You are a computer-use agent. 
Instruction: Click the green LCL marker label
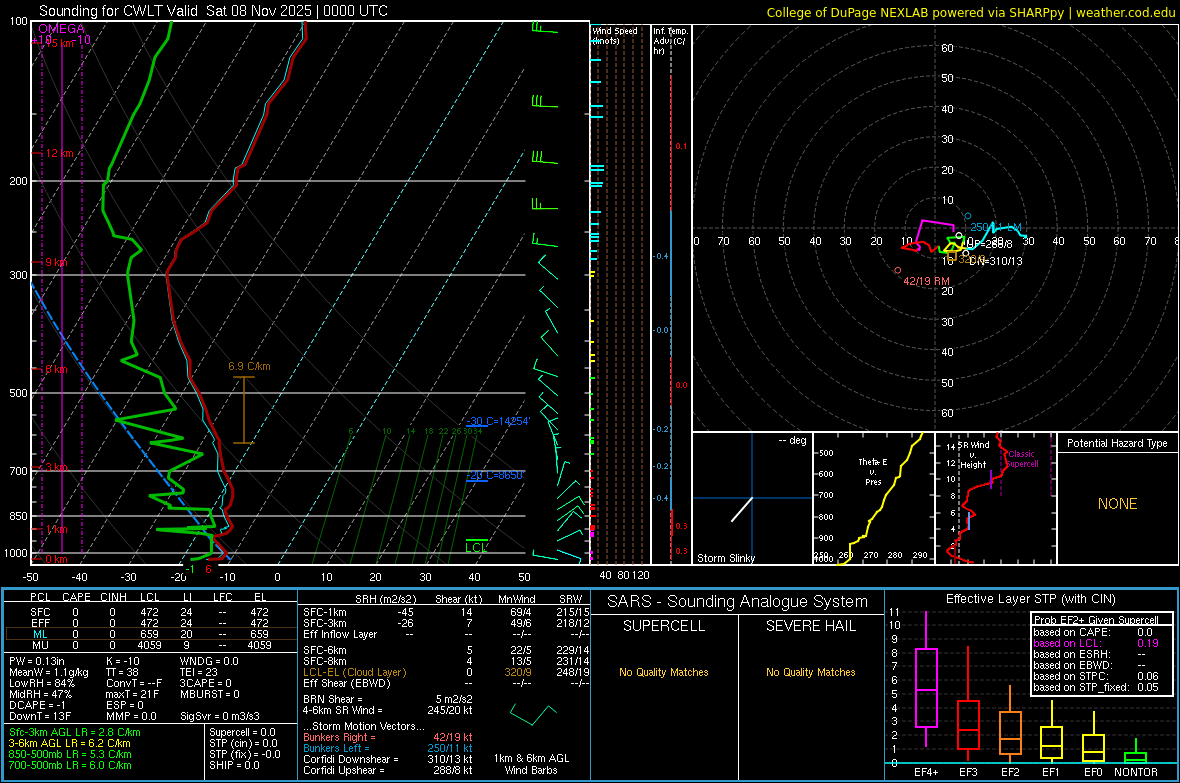pos(476,547)
